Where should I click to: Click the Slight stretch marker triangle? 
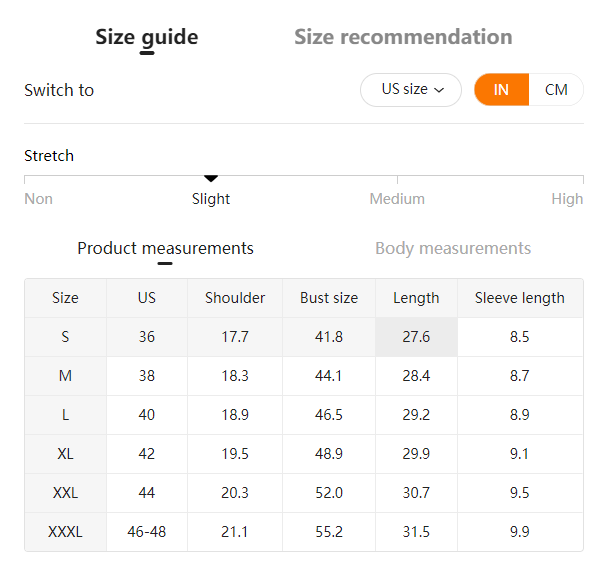[x=211, y=178]
